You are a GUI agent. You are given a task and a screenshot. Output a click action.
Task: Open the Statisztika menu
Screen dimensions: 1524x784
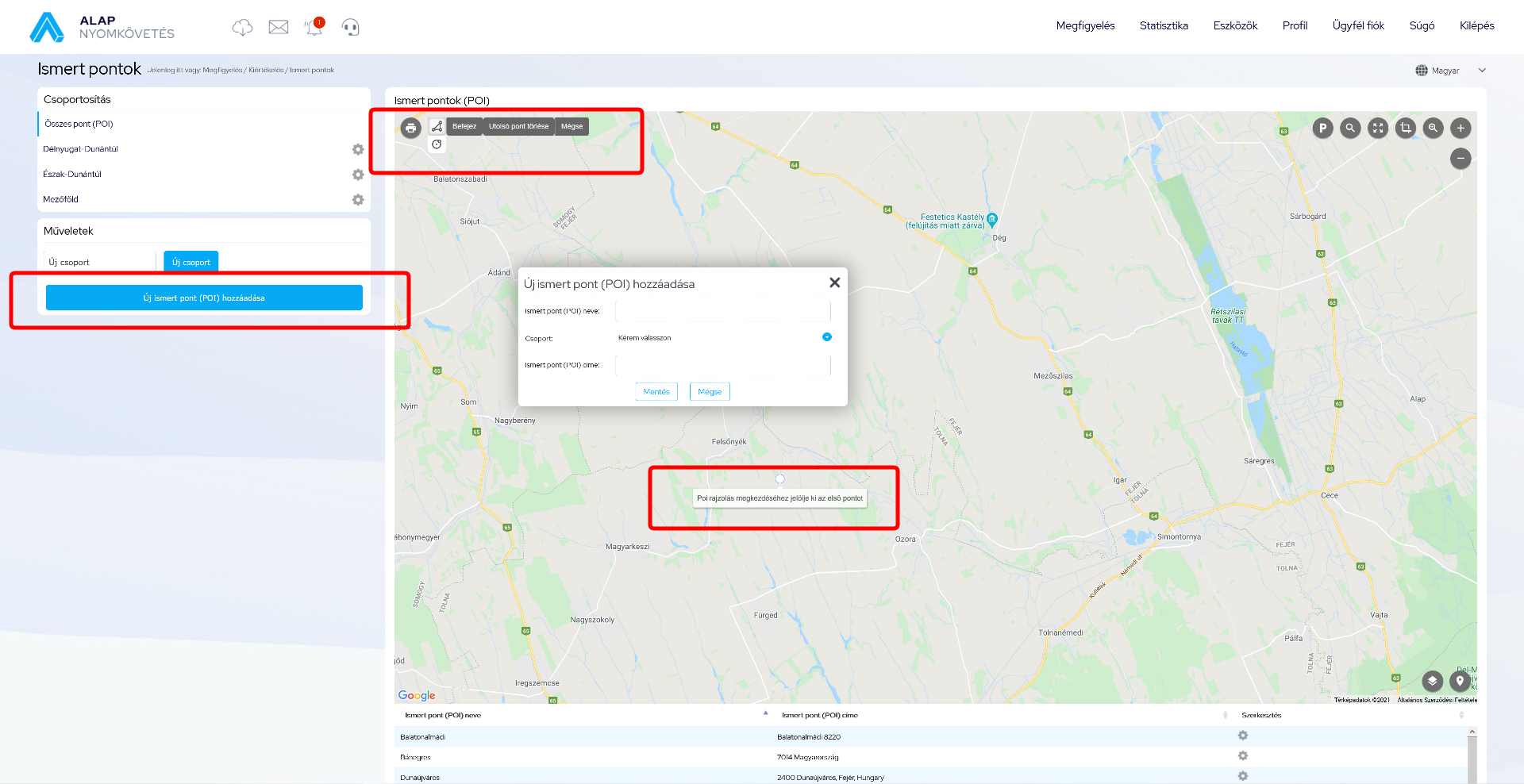[x=1164, y=25]
